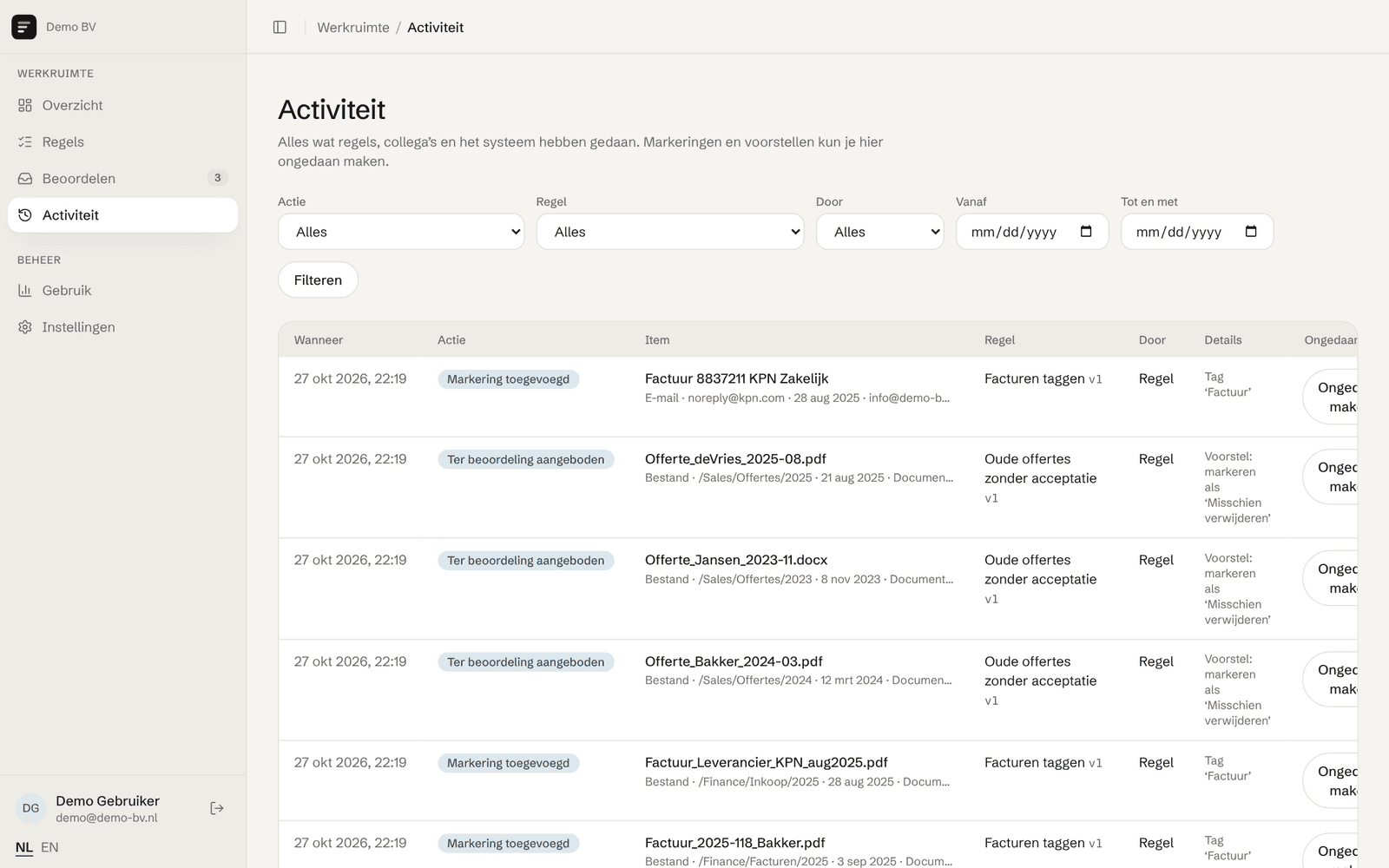
Task: Click the Demo BV logo icon
Action: pyautogui.click(x=23, y=27)
